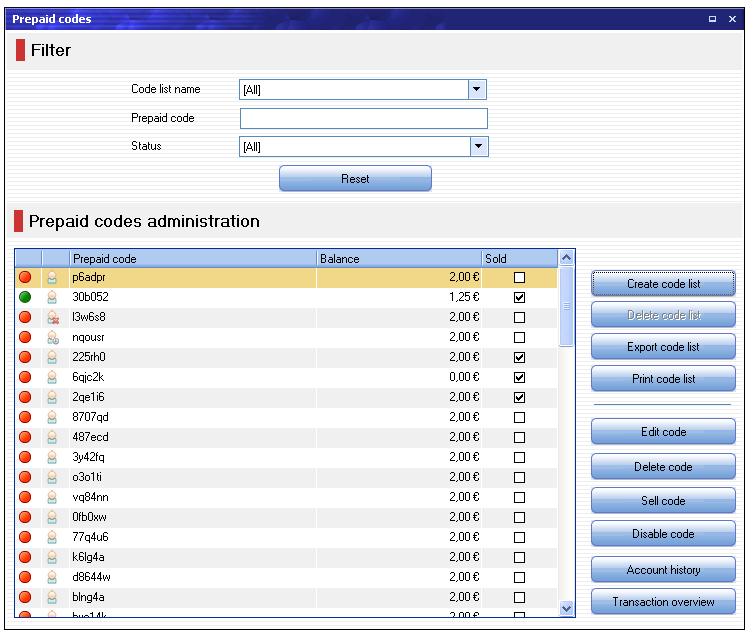Open Account history

click(x=663, y=570)
